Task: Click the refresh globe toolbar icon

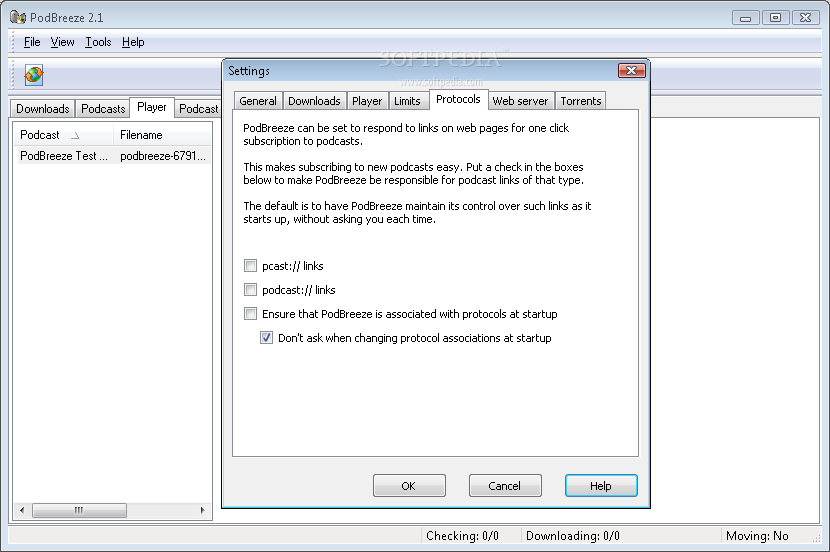Action: tap(33, 75)
